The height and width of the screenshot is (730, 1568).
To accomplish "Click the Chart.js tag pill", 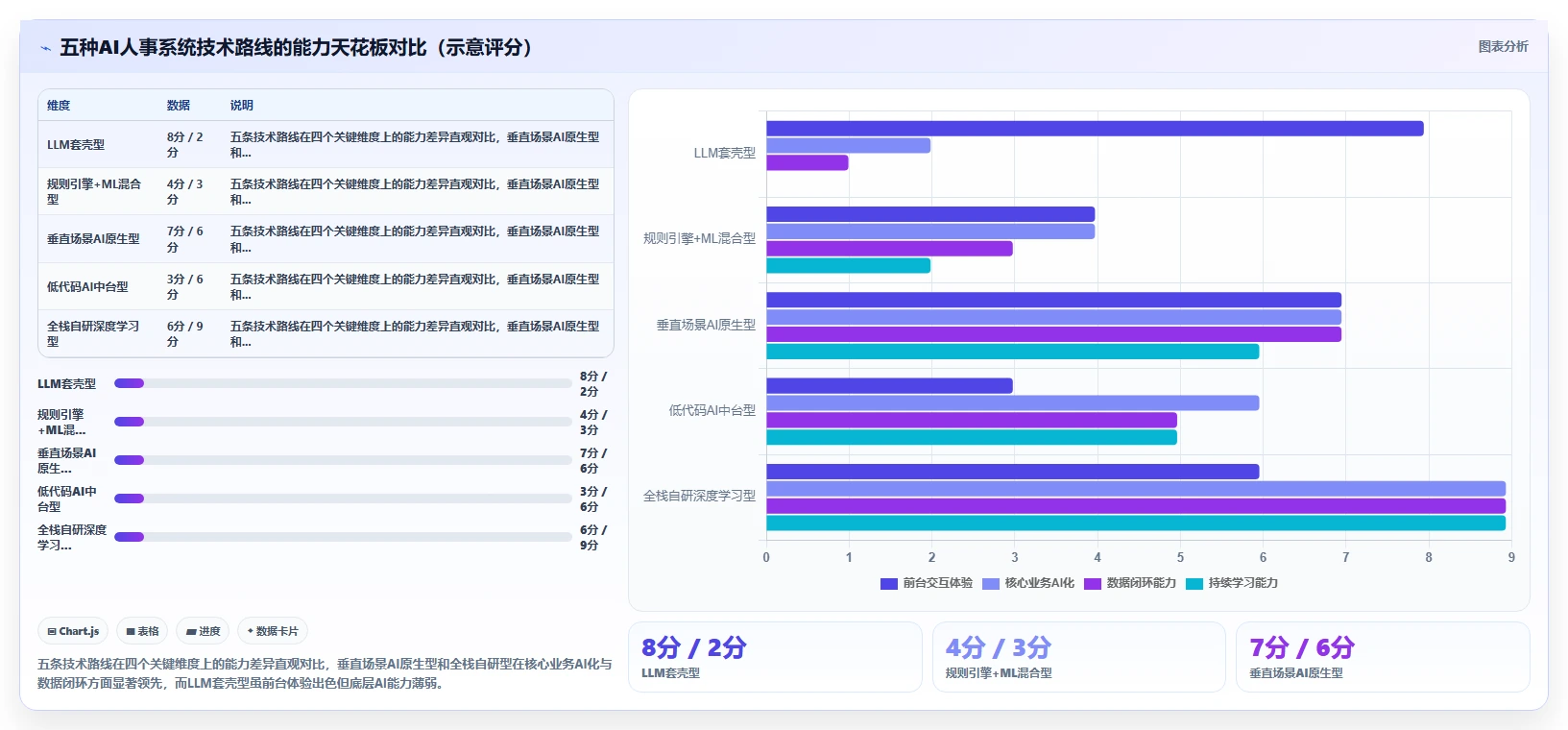I will (x=73, y=631).
